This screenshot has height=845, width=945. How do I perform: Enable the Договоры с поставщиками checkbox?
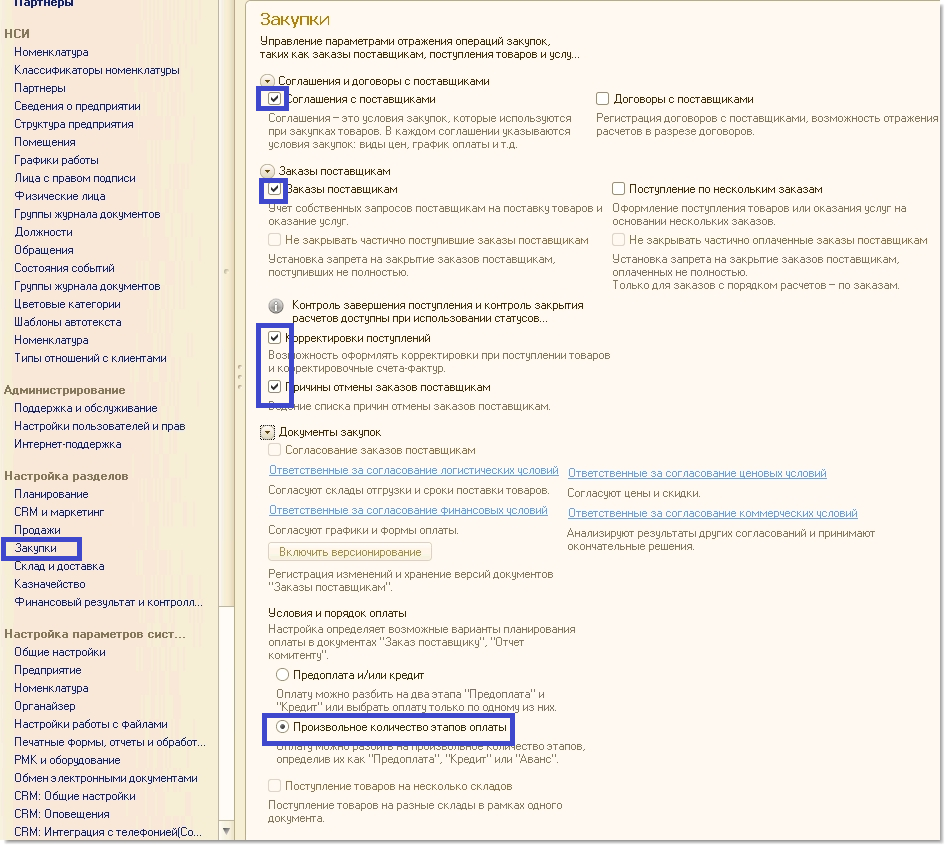pos(602,99)
